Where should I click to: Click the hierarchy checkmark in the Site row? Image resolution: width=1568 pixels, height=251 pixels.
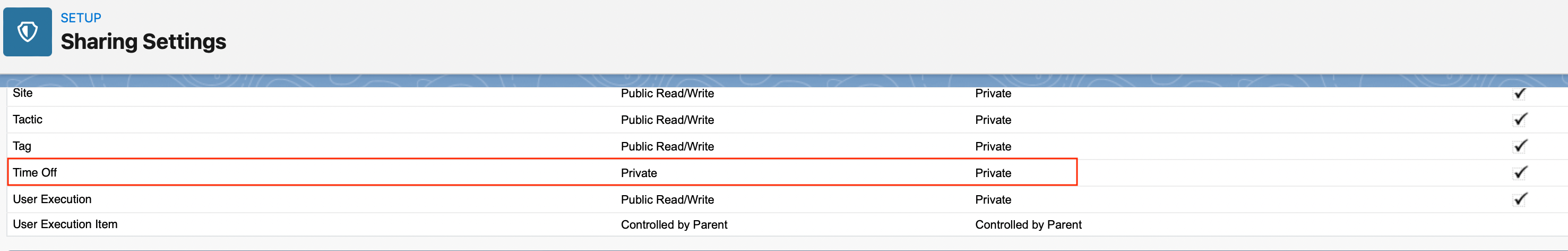pos(1519,93)
